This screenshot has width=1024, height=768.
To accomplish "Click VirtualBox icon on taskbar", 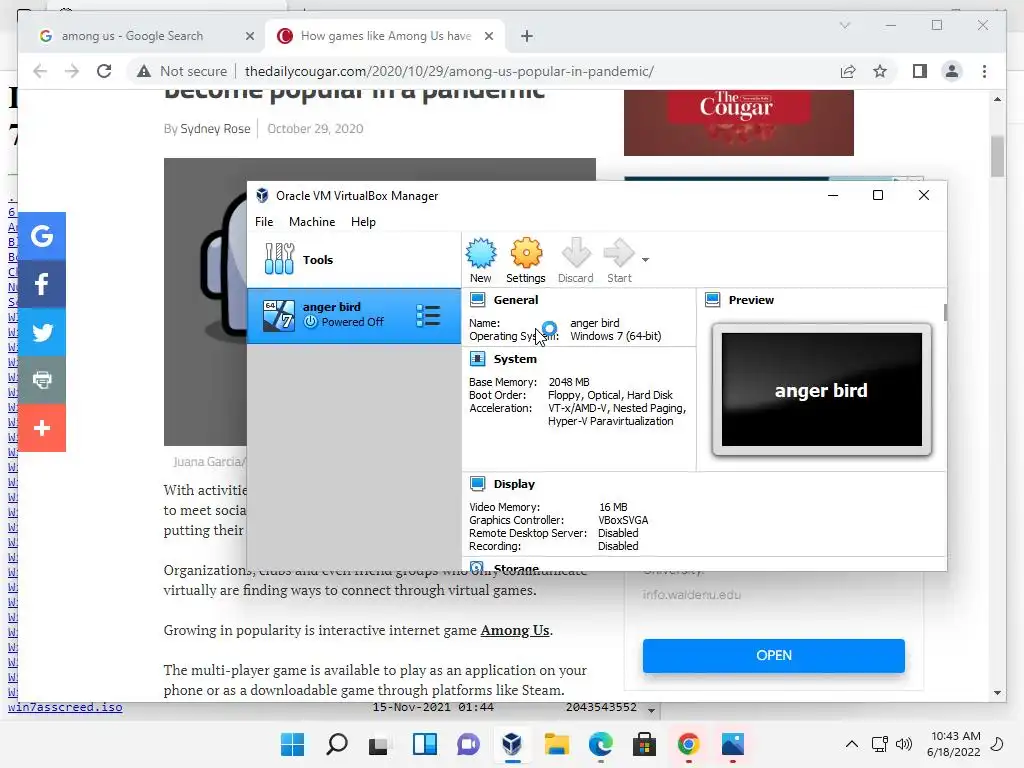I will (x=512, y=744).
